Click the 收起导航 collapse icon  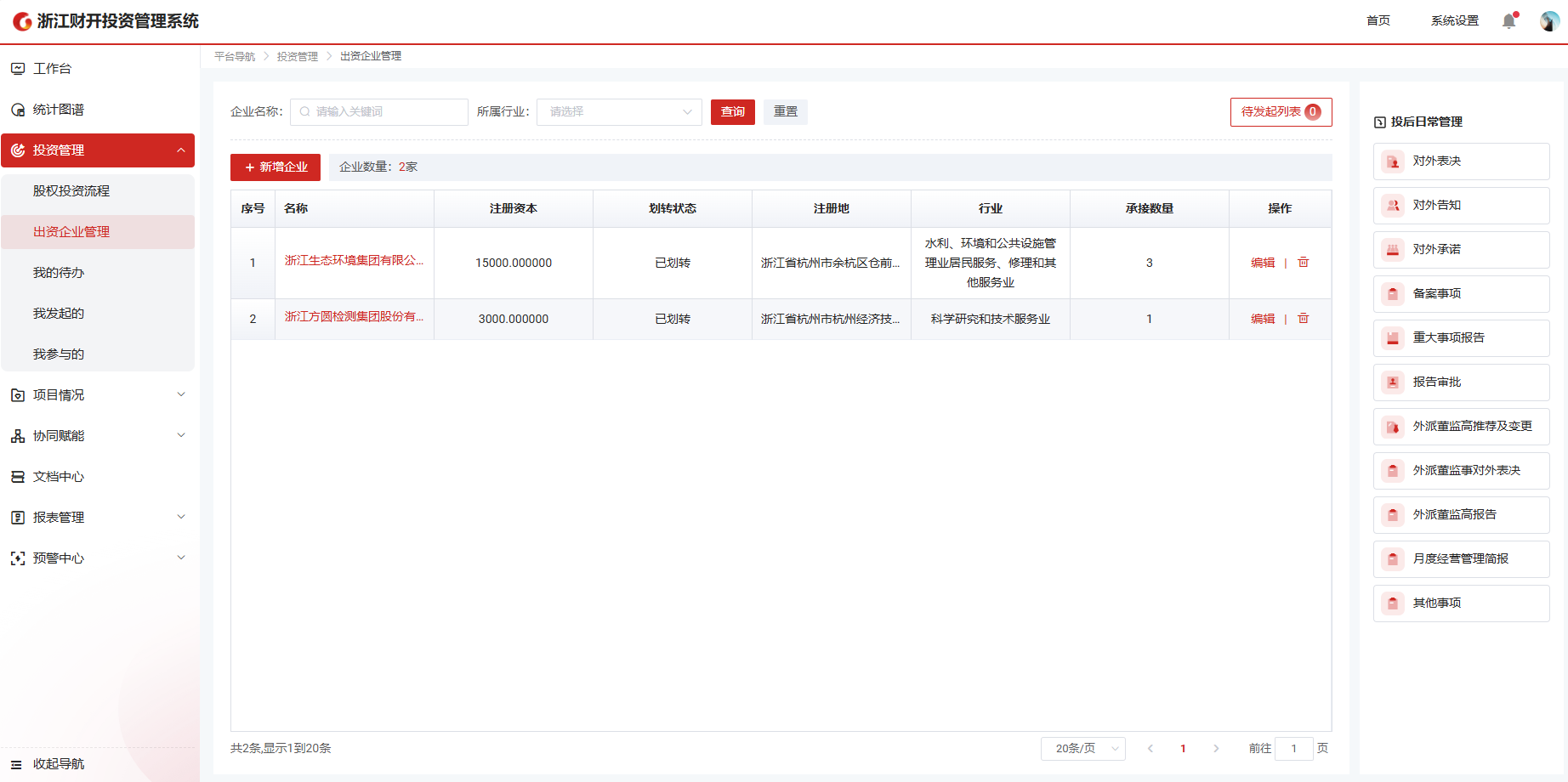[16, 764]
